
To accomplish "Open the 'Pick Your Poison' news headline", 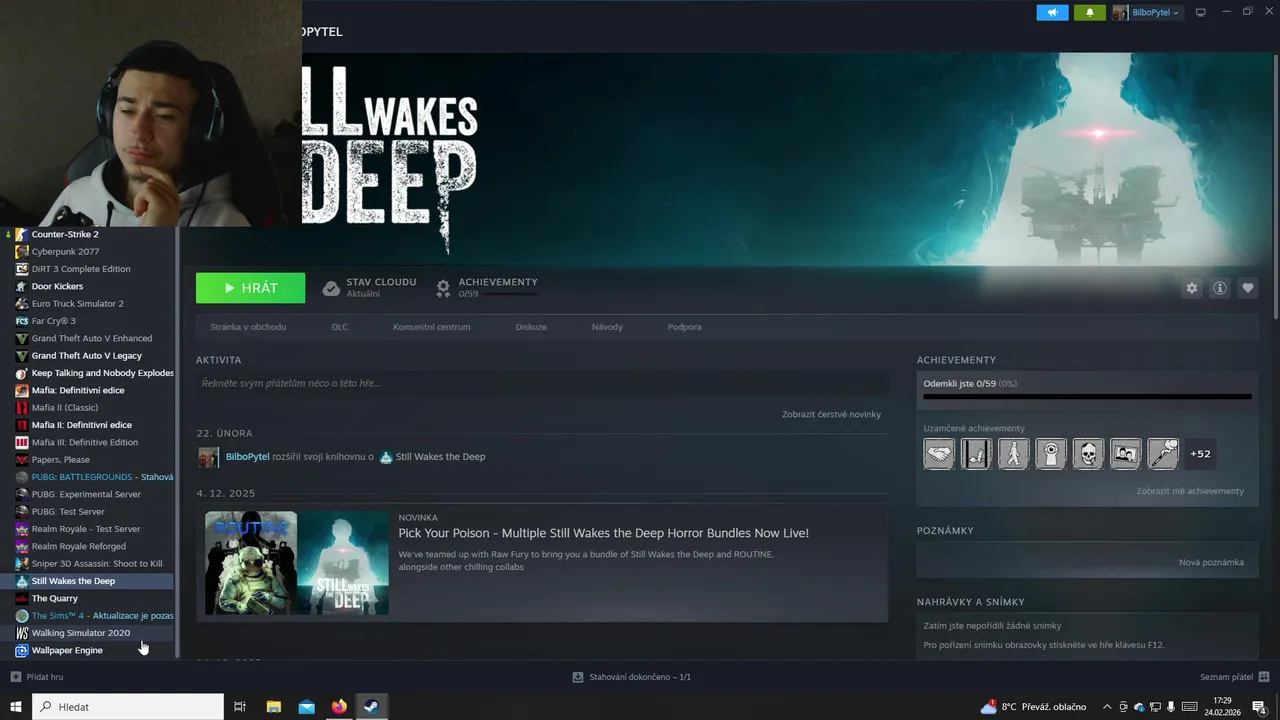I will click(603, 533).
